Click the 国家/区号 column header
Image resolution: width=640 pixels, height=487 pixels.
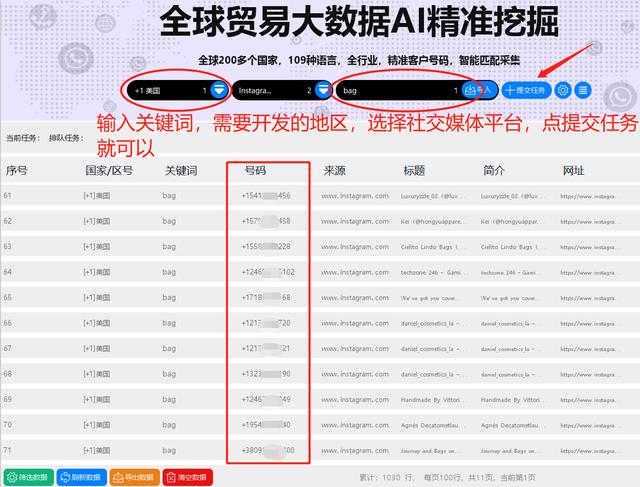click(103, 171)
